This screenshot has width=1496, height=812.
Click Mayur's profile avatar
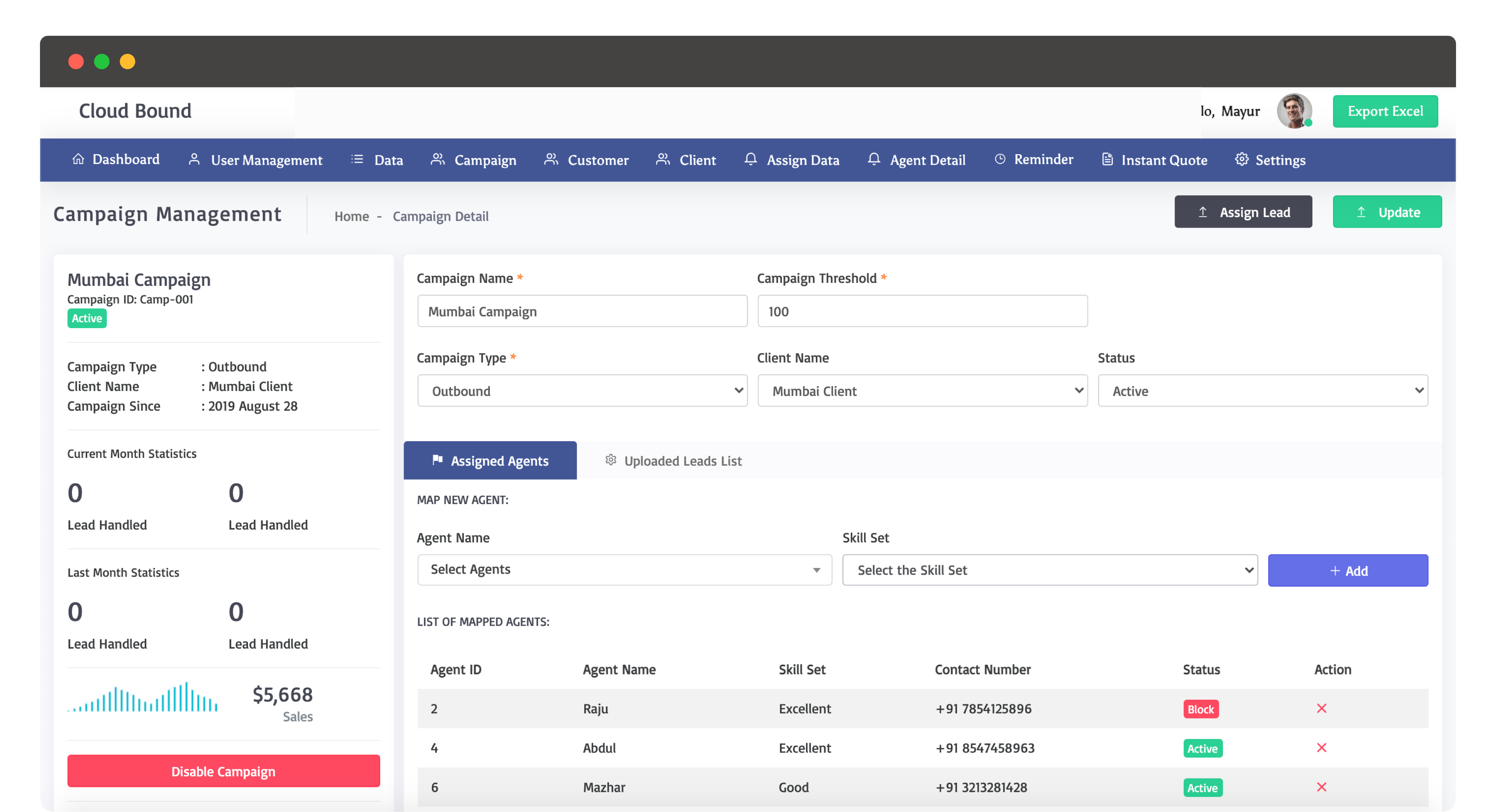1295,111
